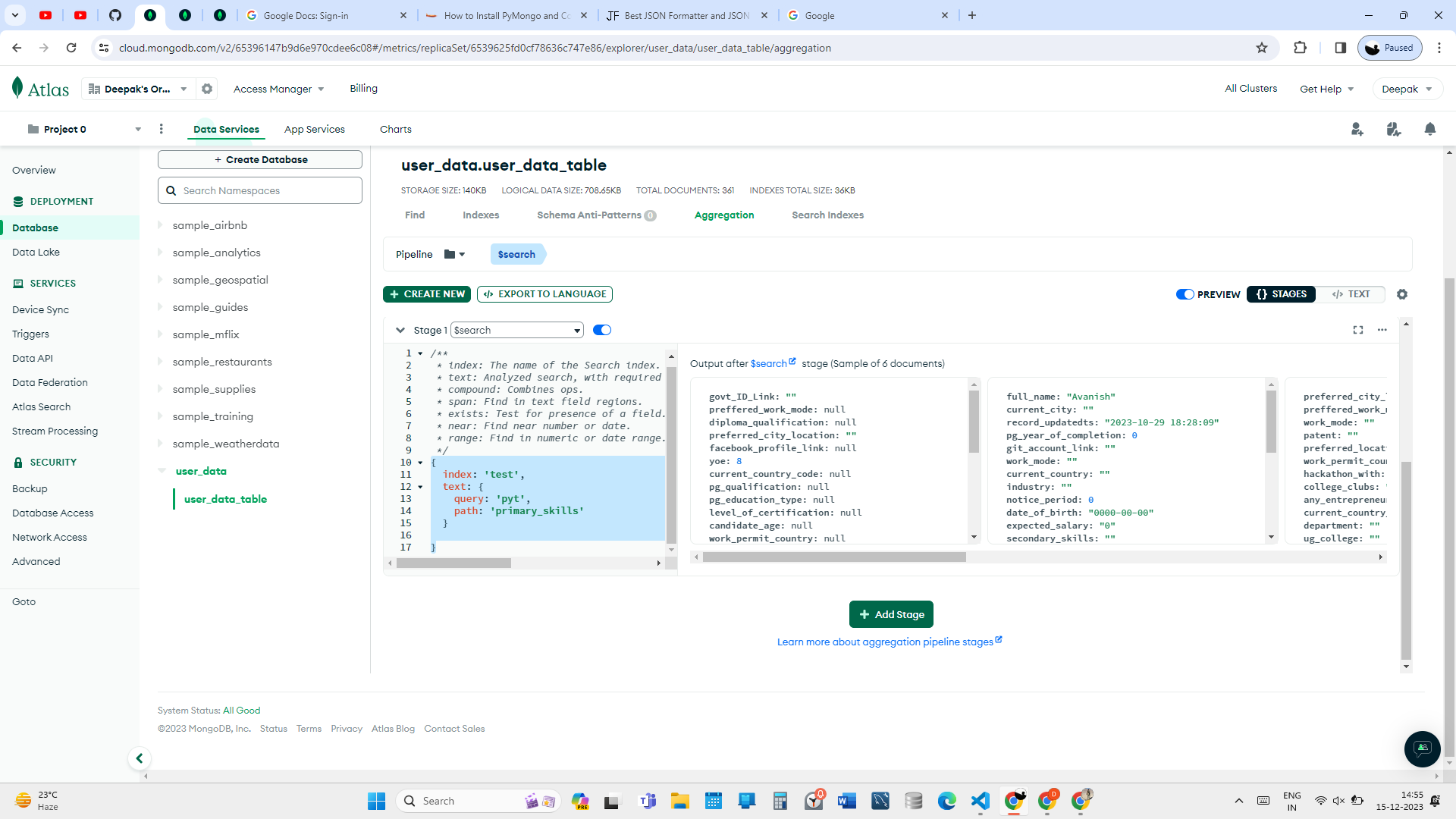Click the EXPORT TO LANGUAGE button
Image resolution: width=1456 pixels, height=819 pixels.
pos(544,294)
